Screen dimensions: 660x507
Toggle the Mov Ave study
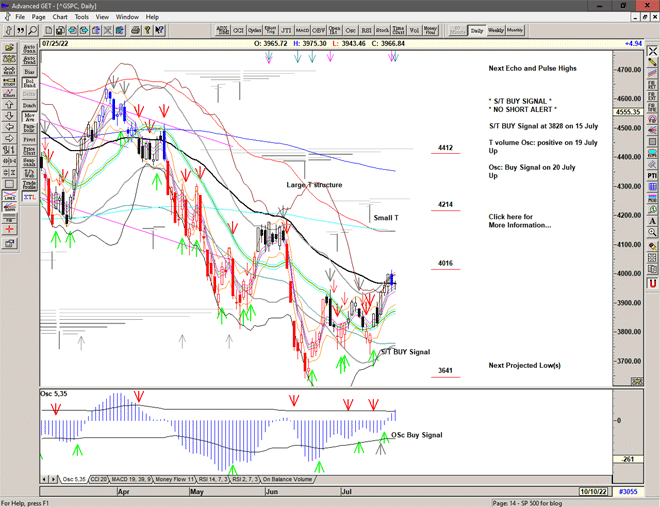pyautogui.click(x=29, y=117)
